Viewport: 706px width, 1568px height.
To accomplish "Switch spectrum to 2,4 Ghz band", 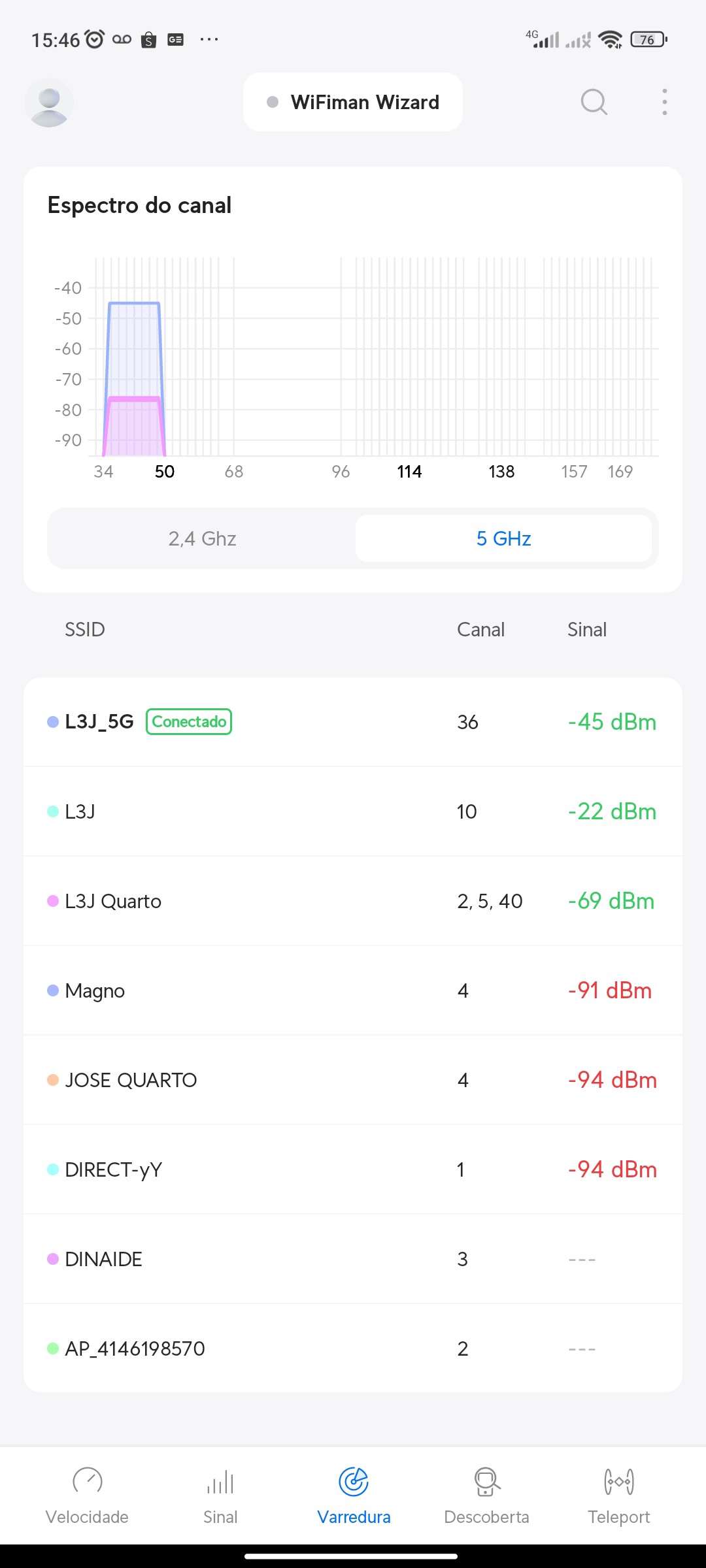I will (202, 538).
